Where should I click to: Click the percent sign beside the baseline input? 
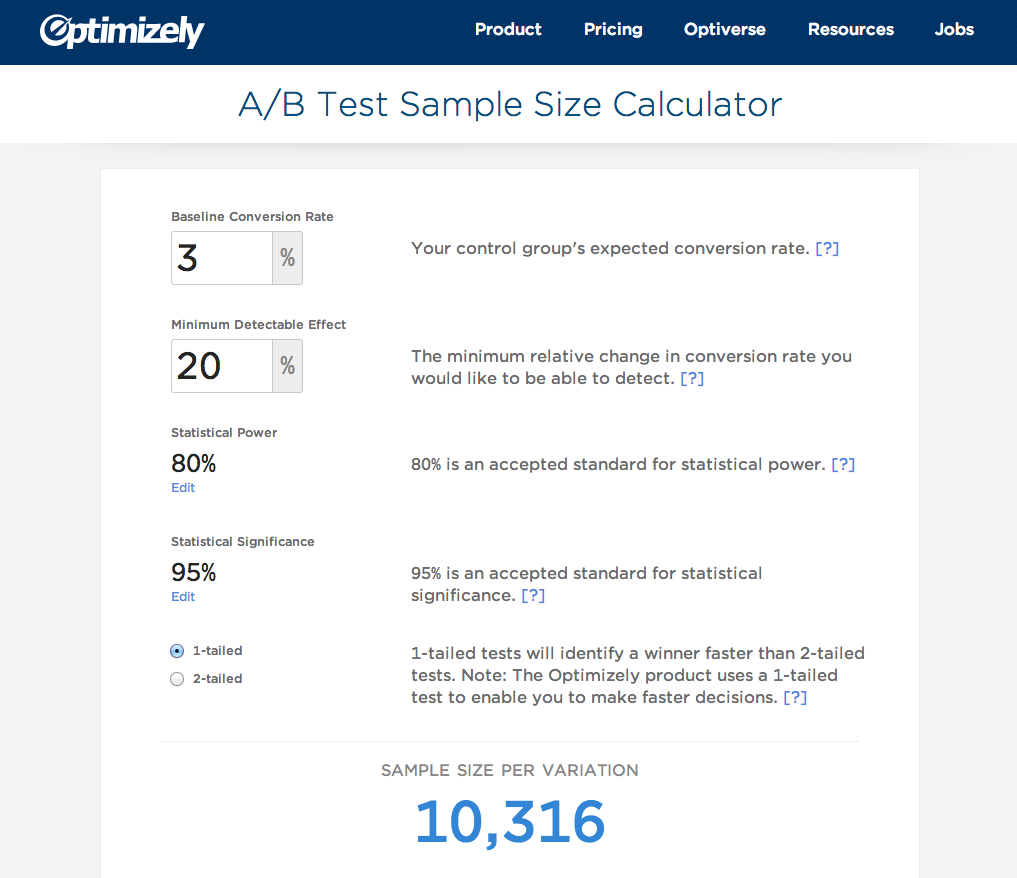[x=287, y=257]
